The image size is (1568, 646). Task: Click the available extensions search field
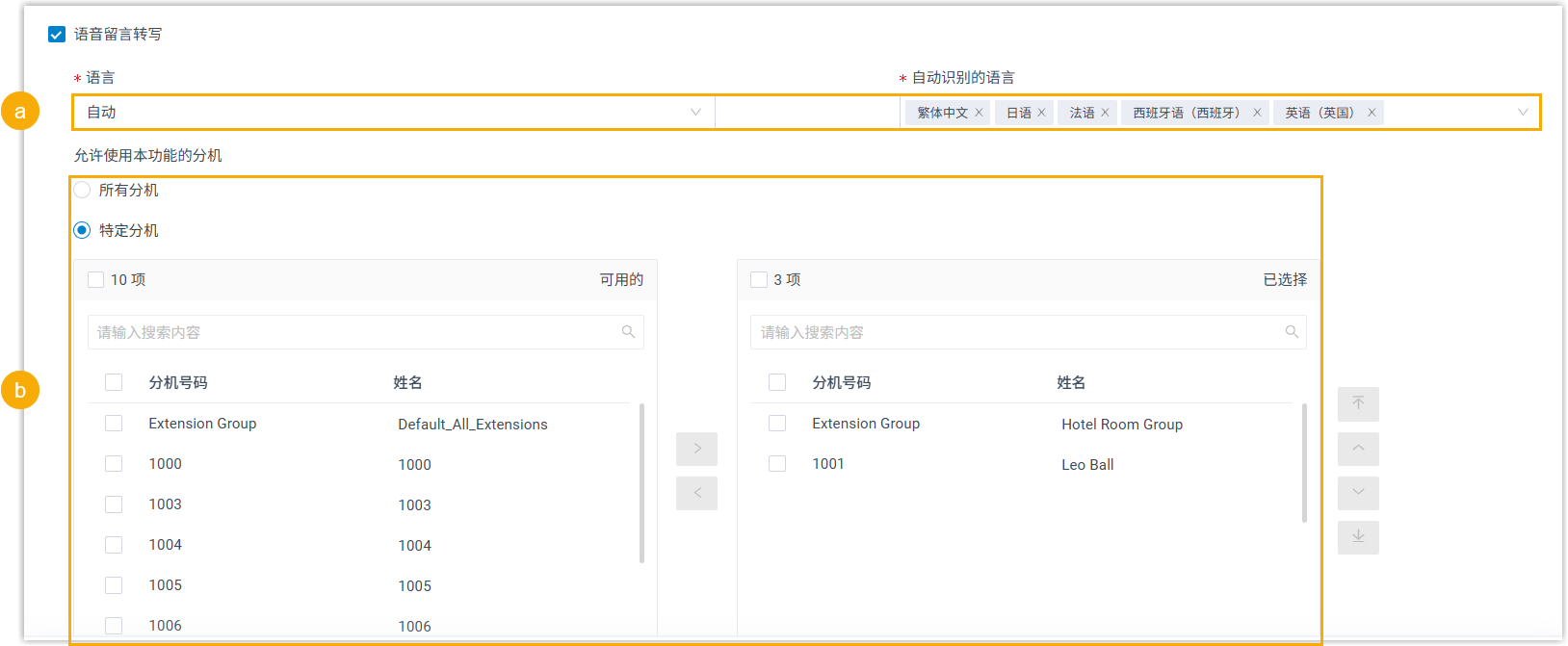click(356, 332)
